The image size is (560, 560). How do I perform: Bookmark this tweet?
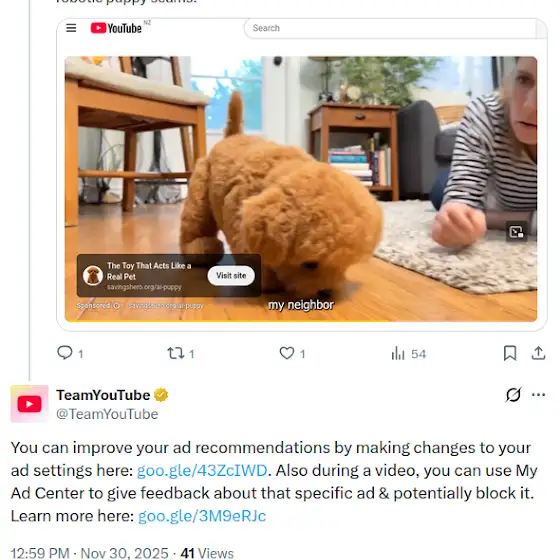(510, 353)
